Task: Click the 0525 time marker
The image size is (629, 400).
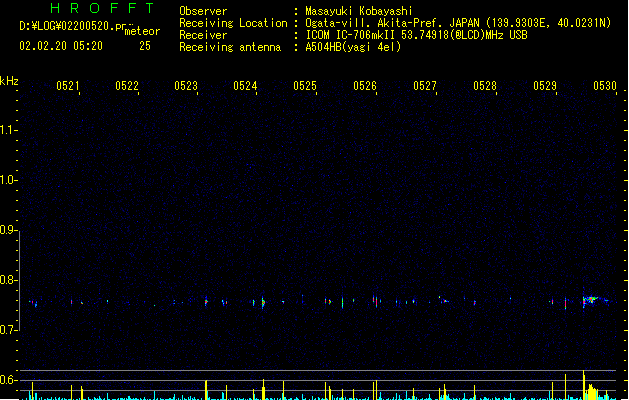Action: [305, 86]
